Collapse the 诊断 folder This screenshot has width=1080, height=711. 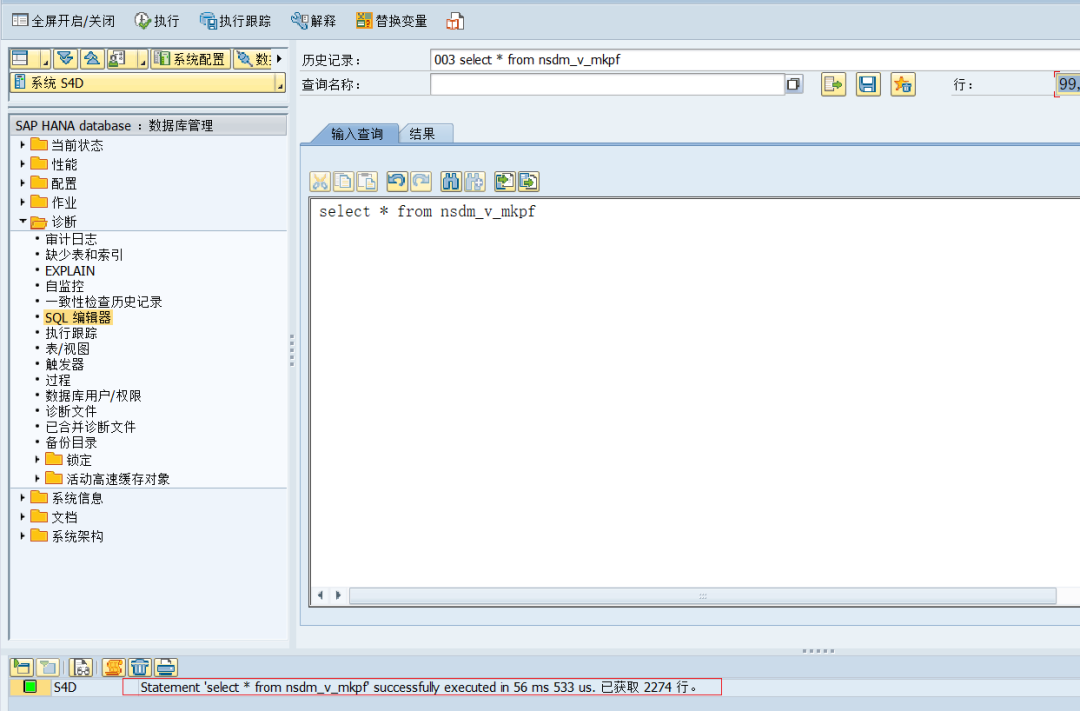click(x=23, y=221)
